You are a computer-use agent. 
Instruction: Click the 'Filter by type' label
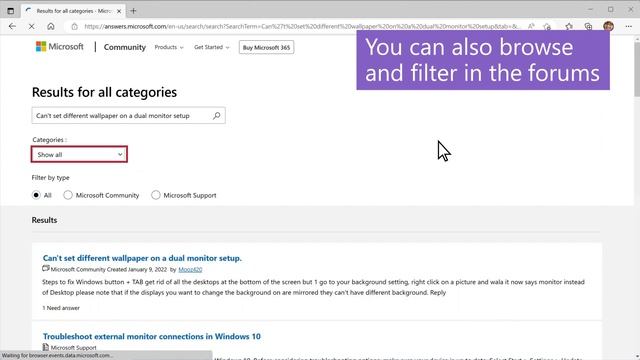pos(51,178)
